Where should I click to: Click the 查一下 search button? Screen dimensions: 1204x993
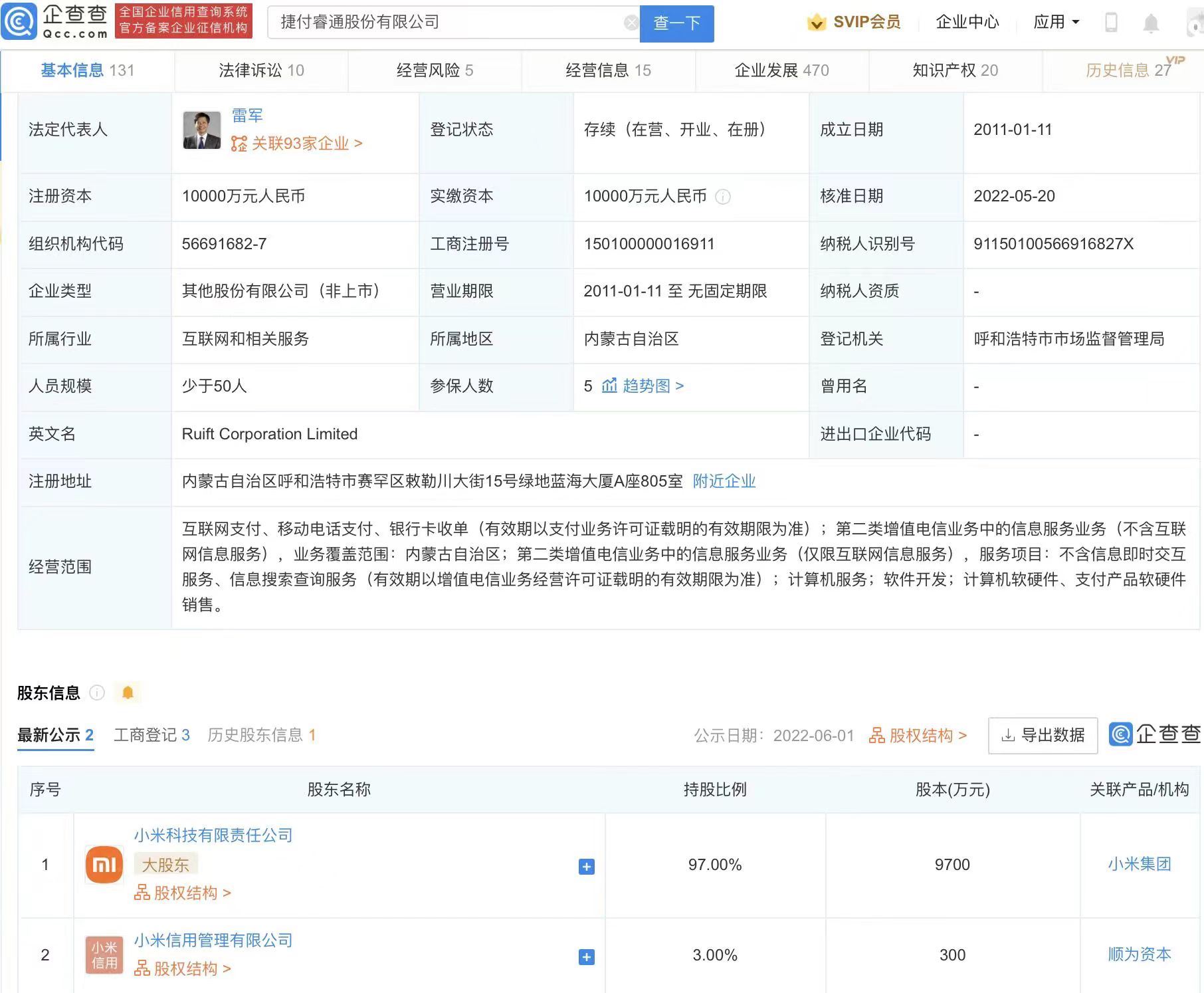point(676,23)
